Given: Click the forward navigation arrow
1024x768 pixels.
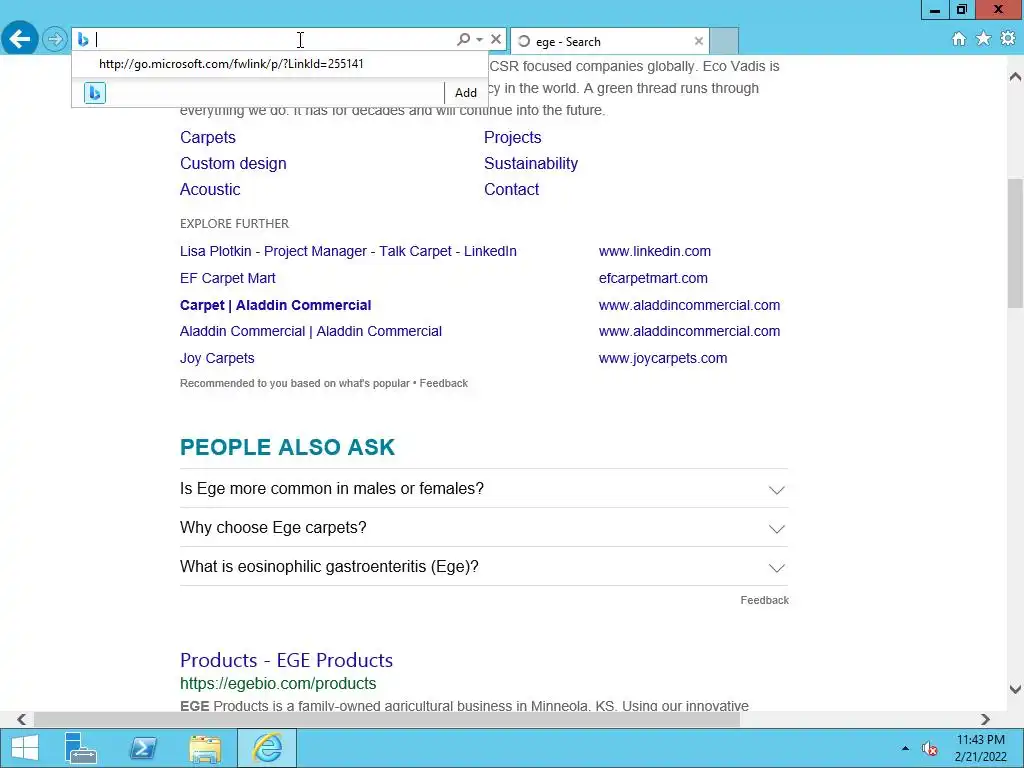Looking at the screenshot, I should (x=55, y=40).
